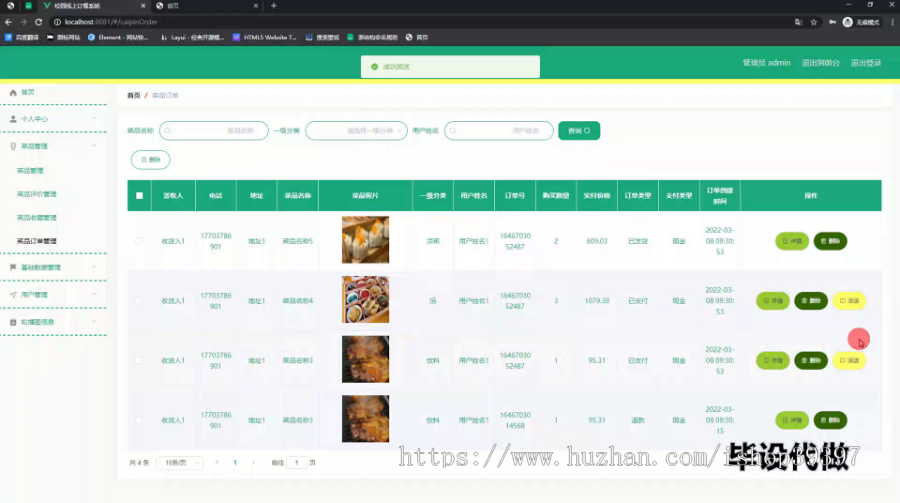The image size is (900, 503).
Task: Click the 用户姓名 search input field
Action: 499,131
